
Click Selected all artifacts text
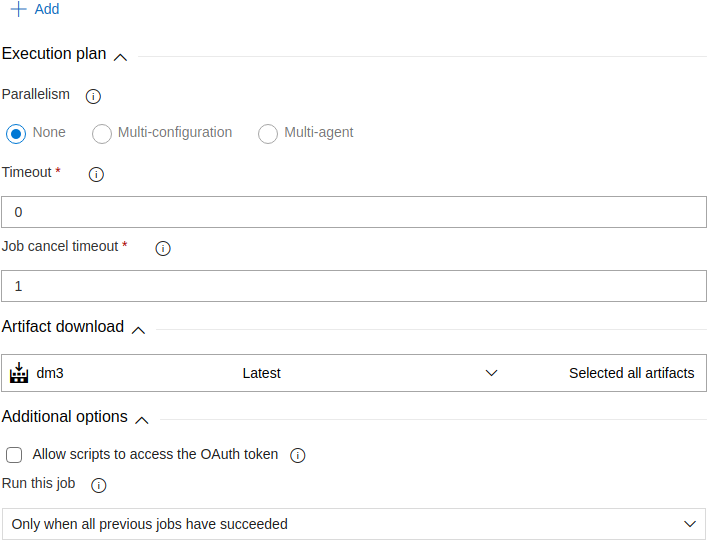point(631,373)
